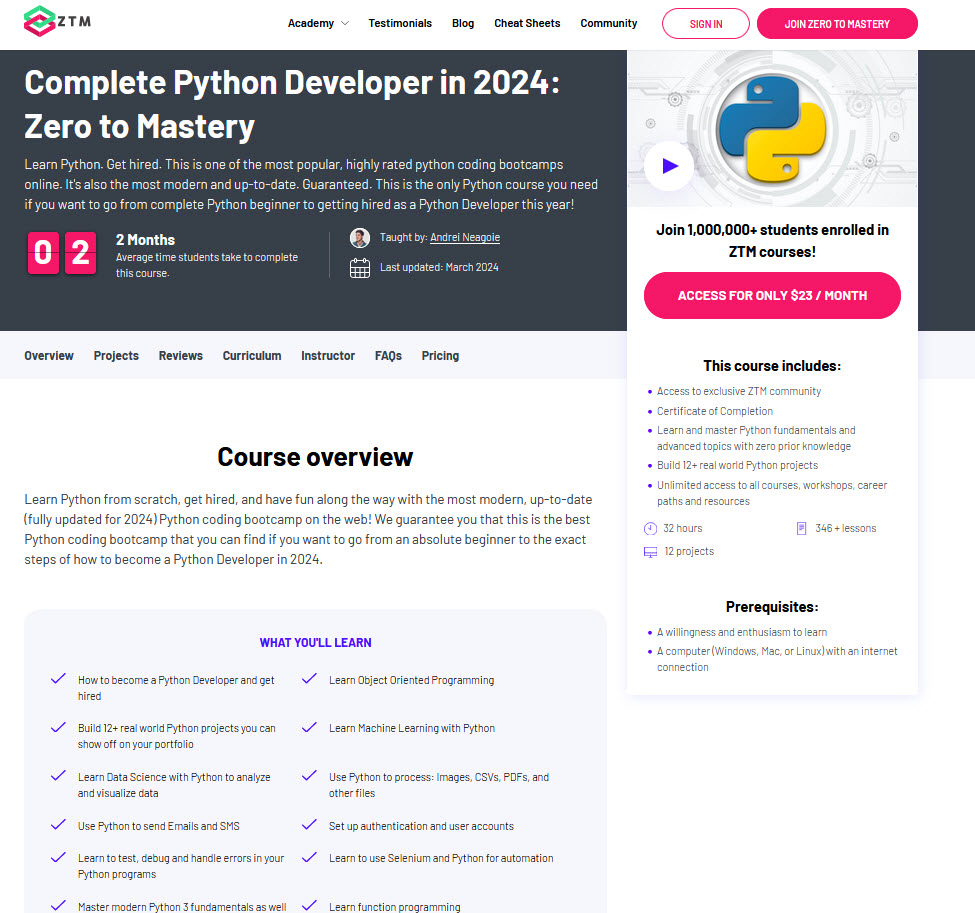
Task: Click the checkmark beside Use Python to process Images
Action: [x=309, y=776]
